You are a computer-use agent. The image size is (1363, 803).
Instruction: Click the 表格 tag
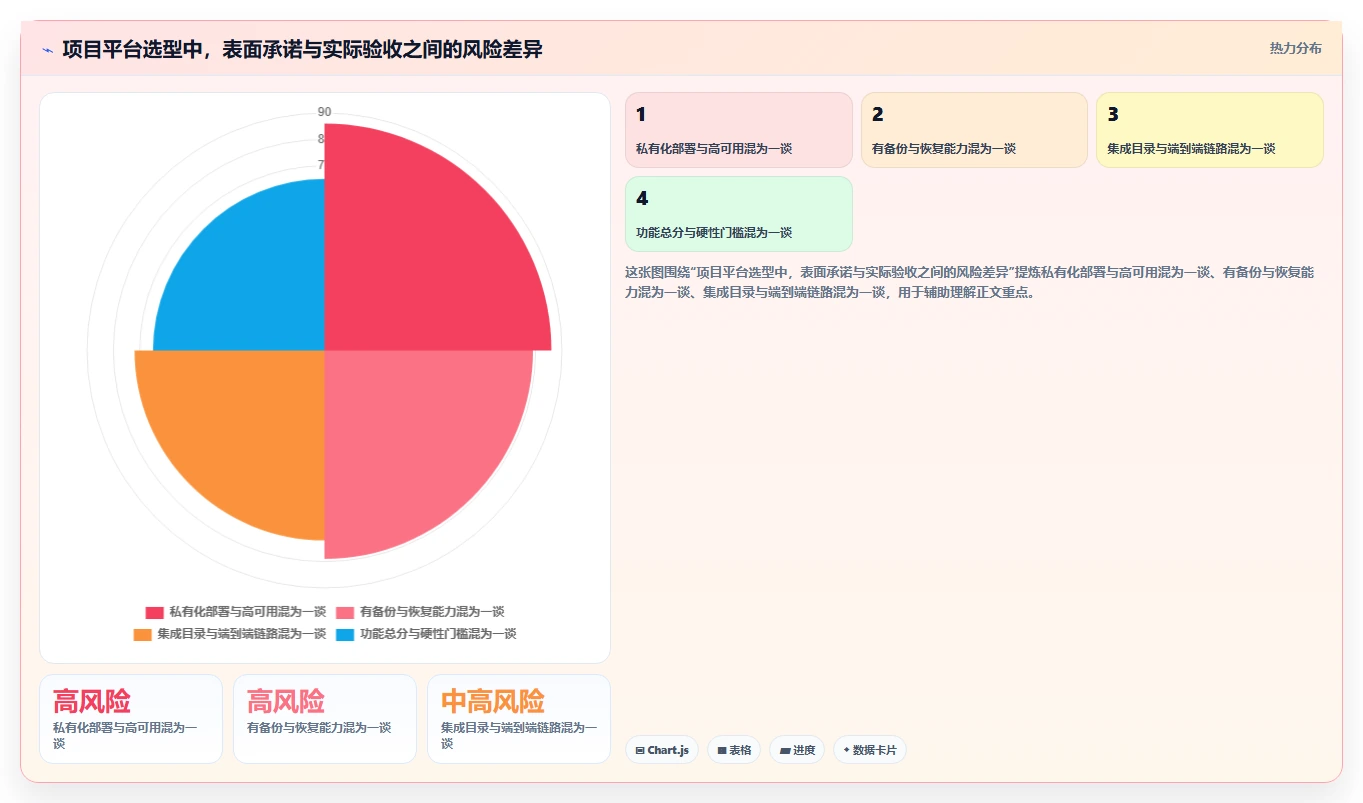pyautogui.click(x=735, y=750)
